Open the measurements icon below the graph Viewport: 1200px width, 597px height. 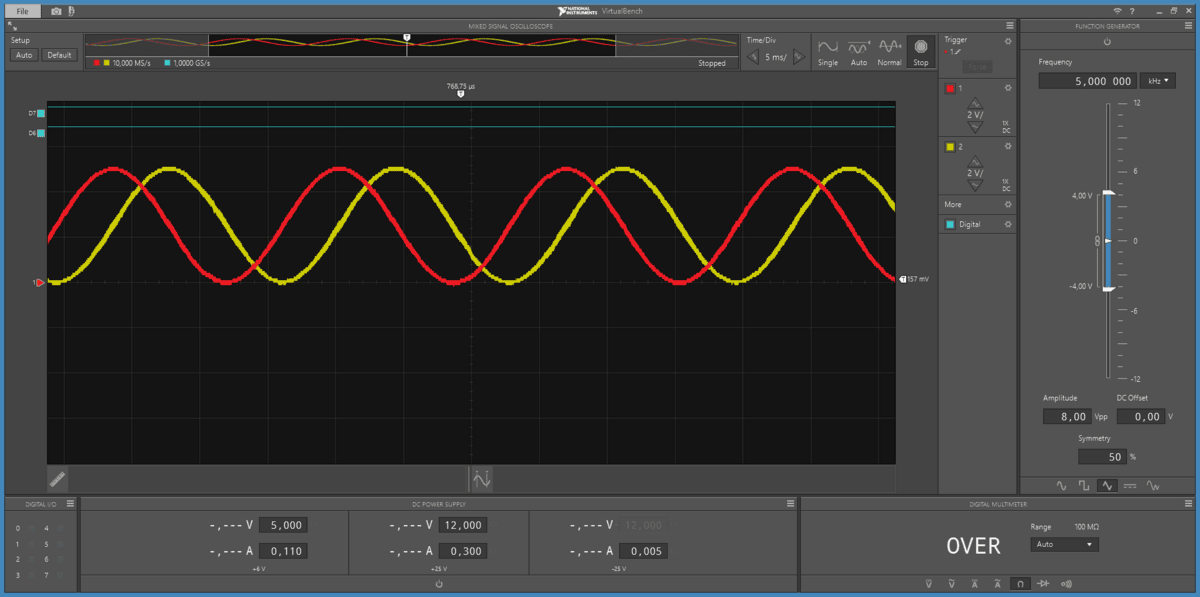481,479
